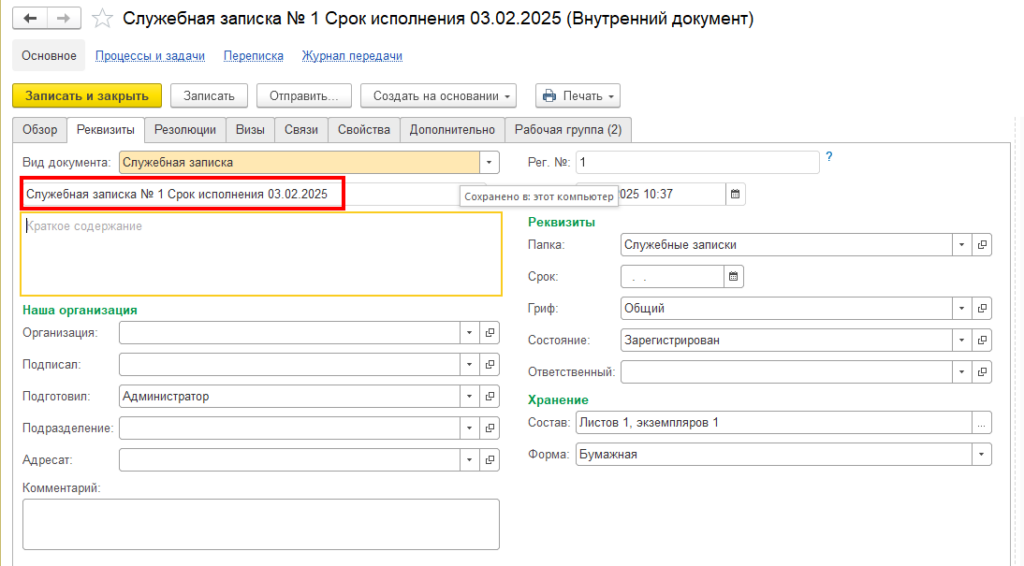Screen dimensions: 1024x566
Task: Open Процессы и задачи link
Action: pyautogui.click(x=150, y=56)
